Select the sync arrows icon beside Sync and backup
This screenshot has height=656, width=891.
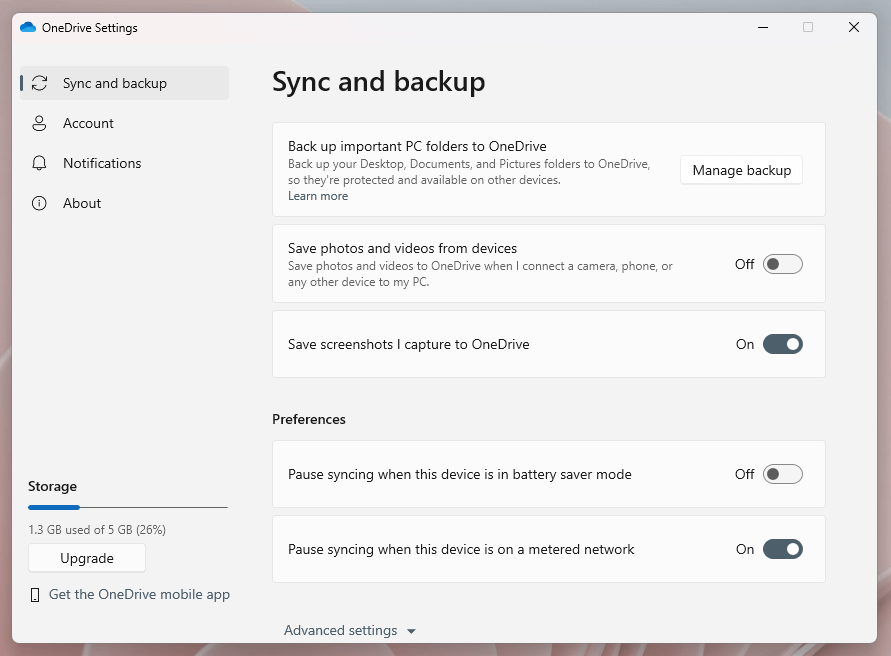(39, 83)
